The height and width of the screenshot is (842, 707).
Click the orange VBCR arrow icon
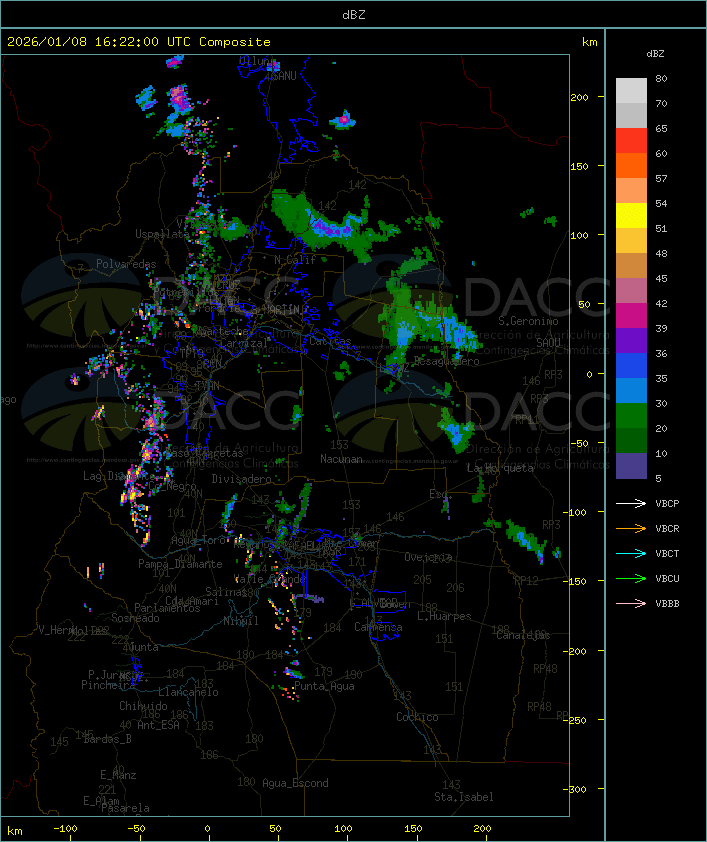(x=631, y=528)
